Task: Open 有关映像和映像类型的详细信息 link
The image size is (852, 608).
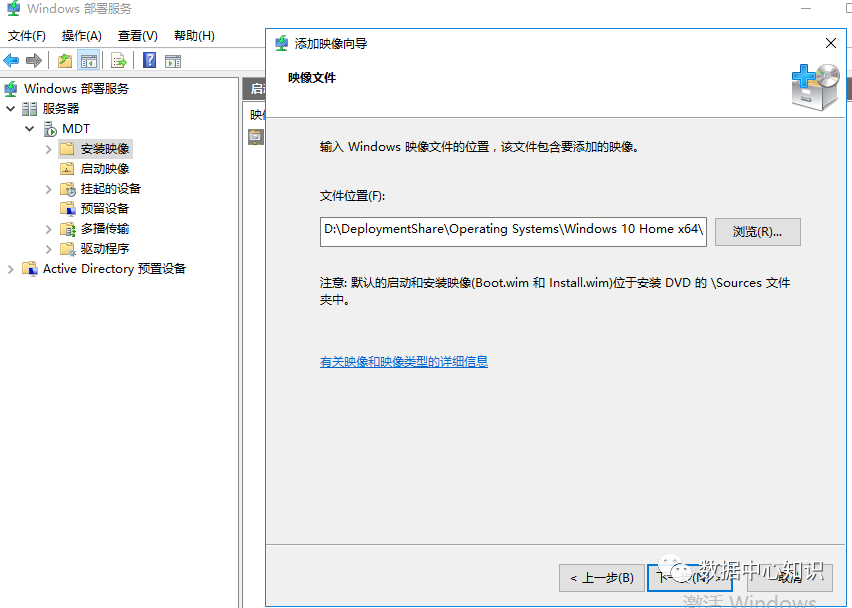Action: point(404,361)
